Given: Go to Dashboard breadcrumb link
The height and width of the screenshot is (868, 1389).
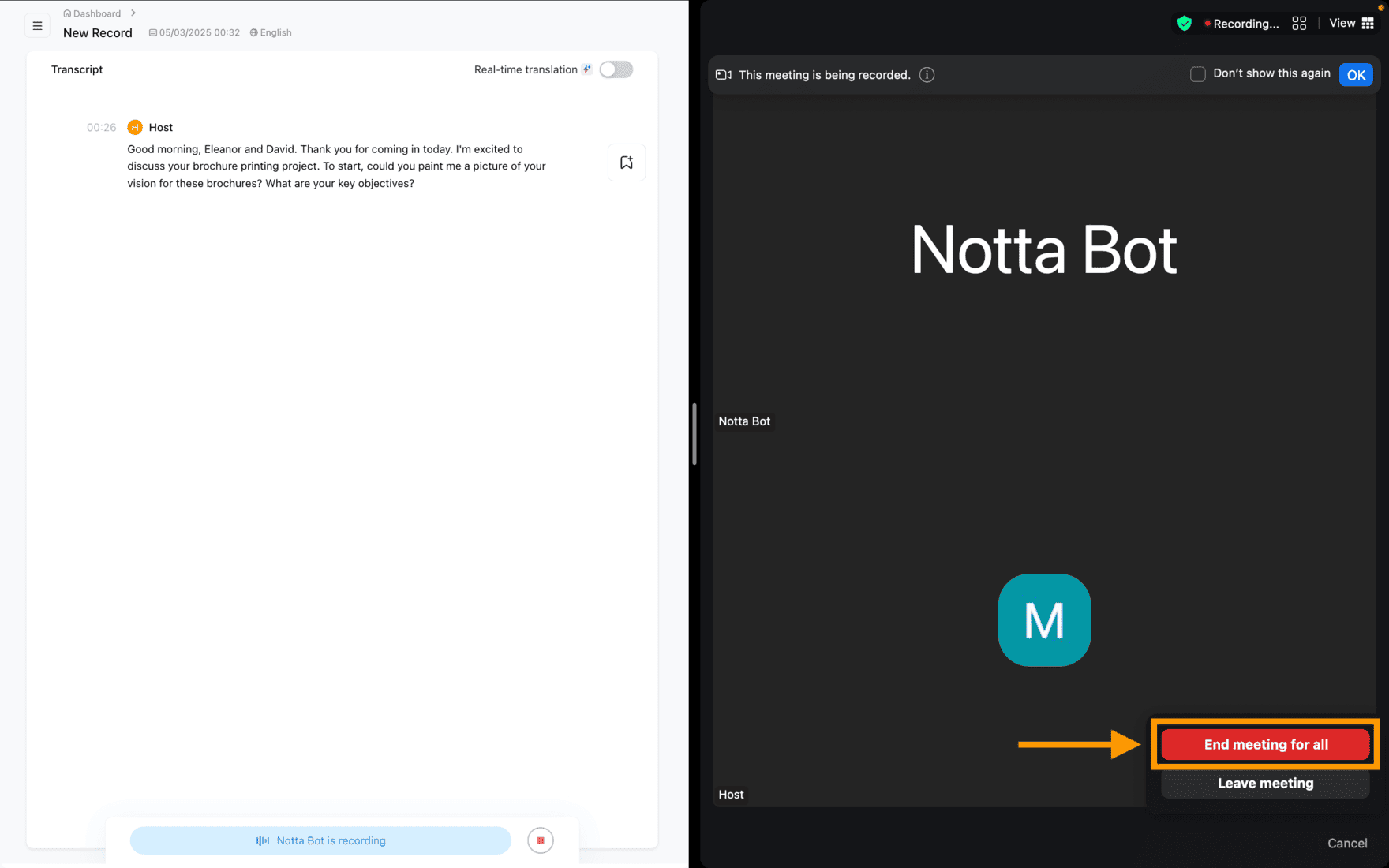Looking at the screenshot, I should click(92, 13).
